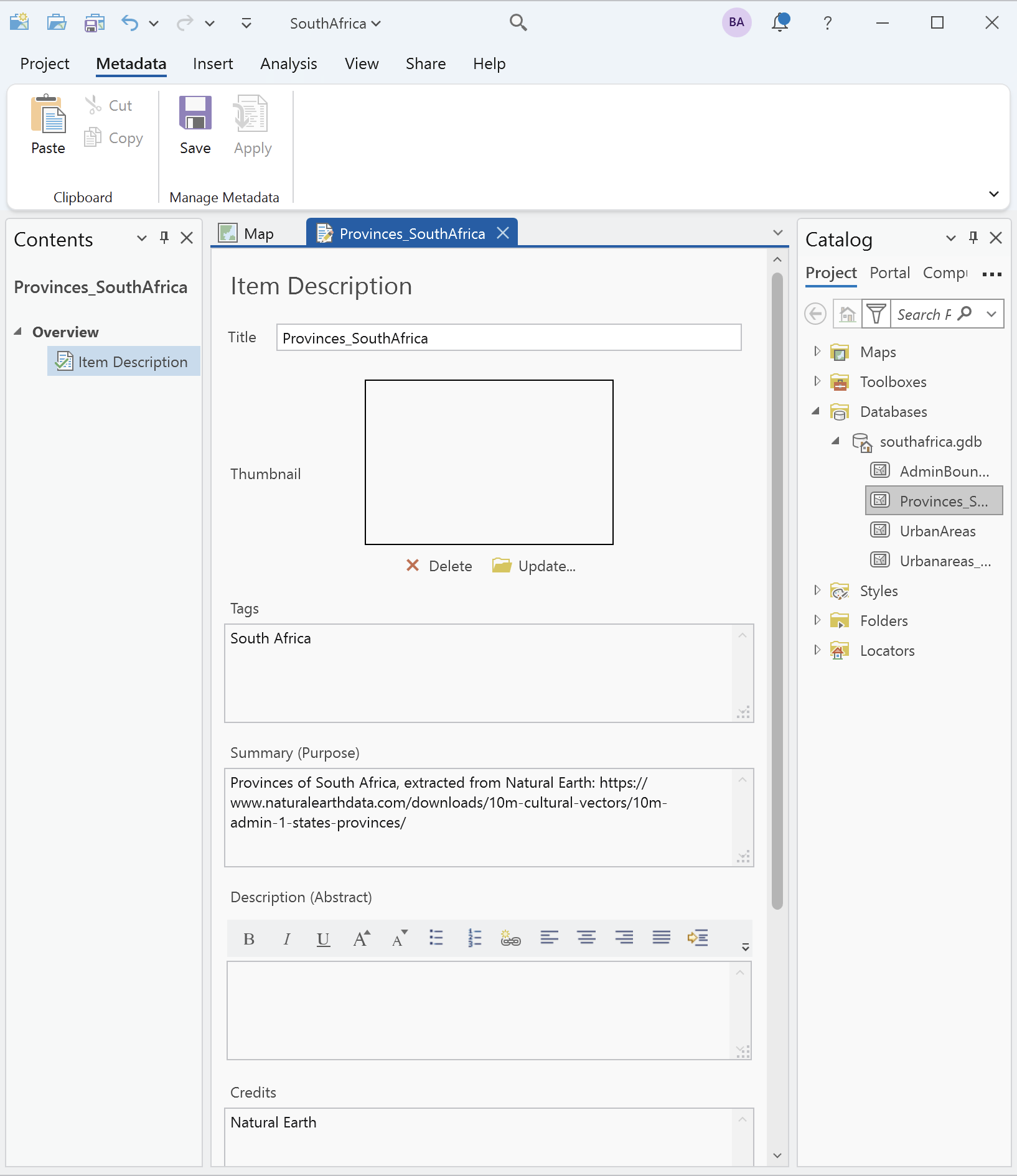Align description text left

[x=549, y=937]
